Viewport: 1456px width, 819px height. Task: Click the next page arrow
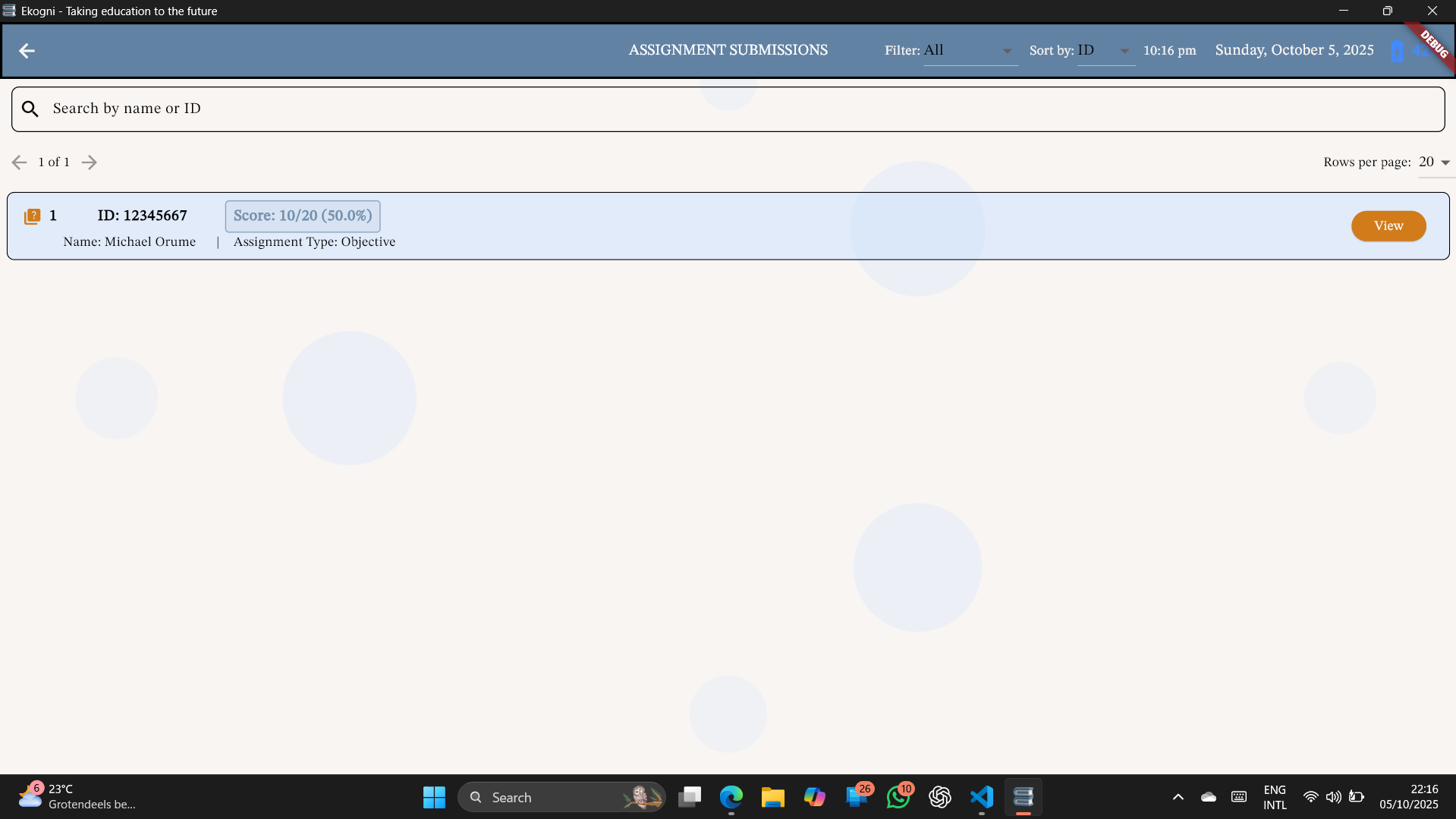click(x=89, y=162)
